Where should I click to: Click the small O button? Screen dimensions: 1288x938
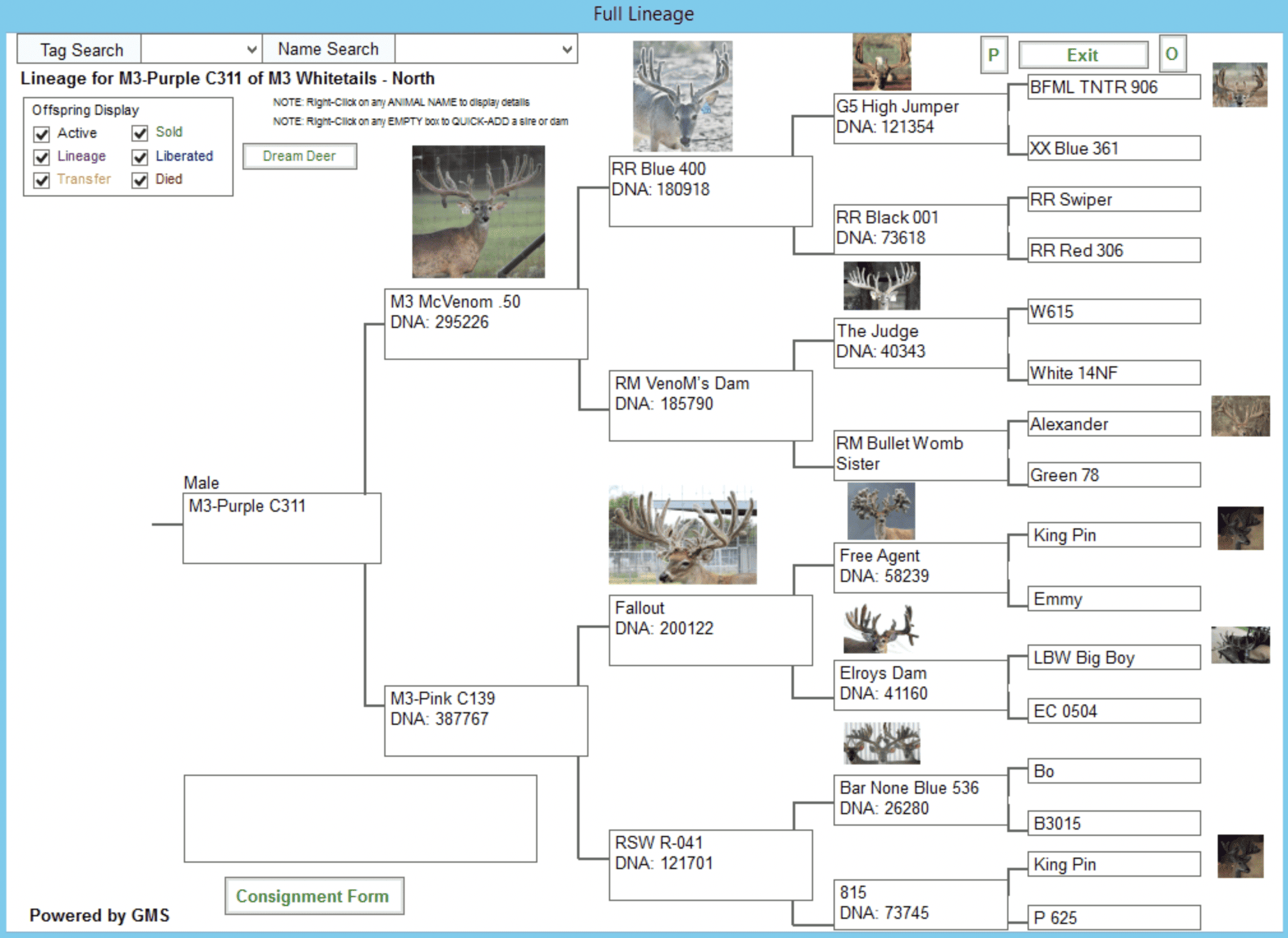pos(1171,54)
